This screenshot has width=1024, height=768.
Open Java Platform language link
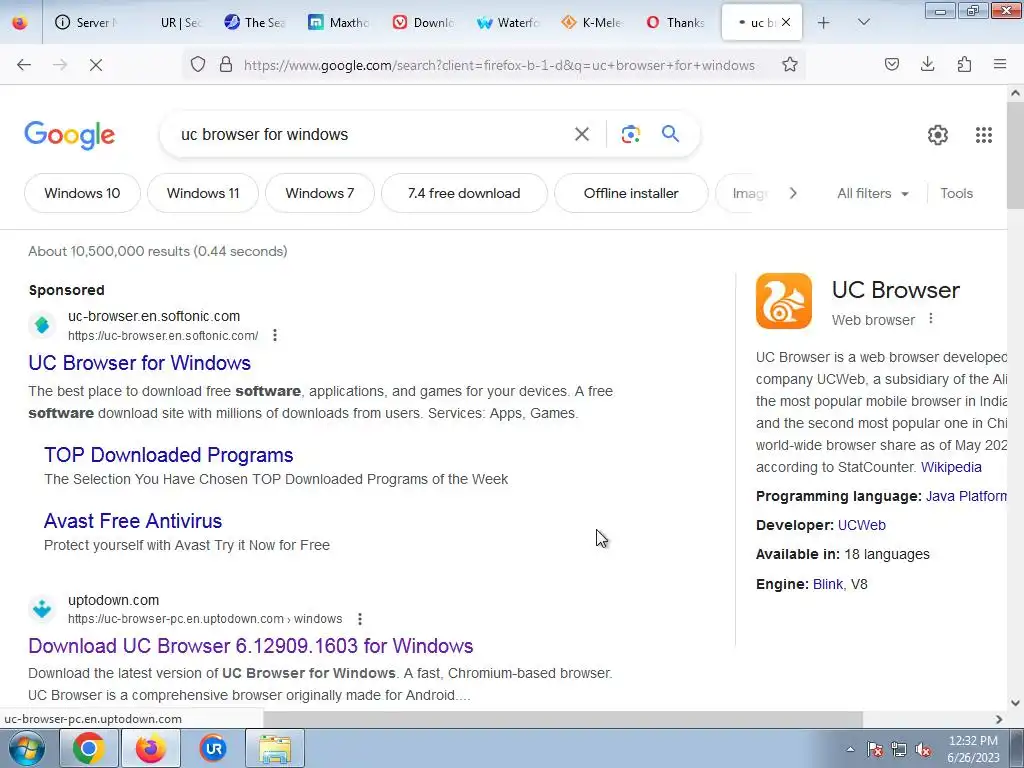pyautogui.click(x=966, y=496)
